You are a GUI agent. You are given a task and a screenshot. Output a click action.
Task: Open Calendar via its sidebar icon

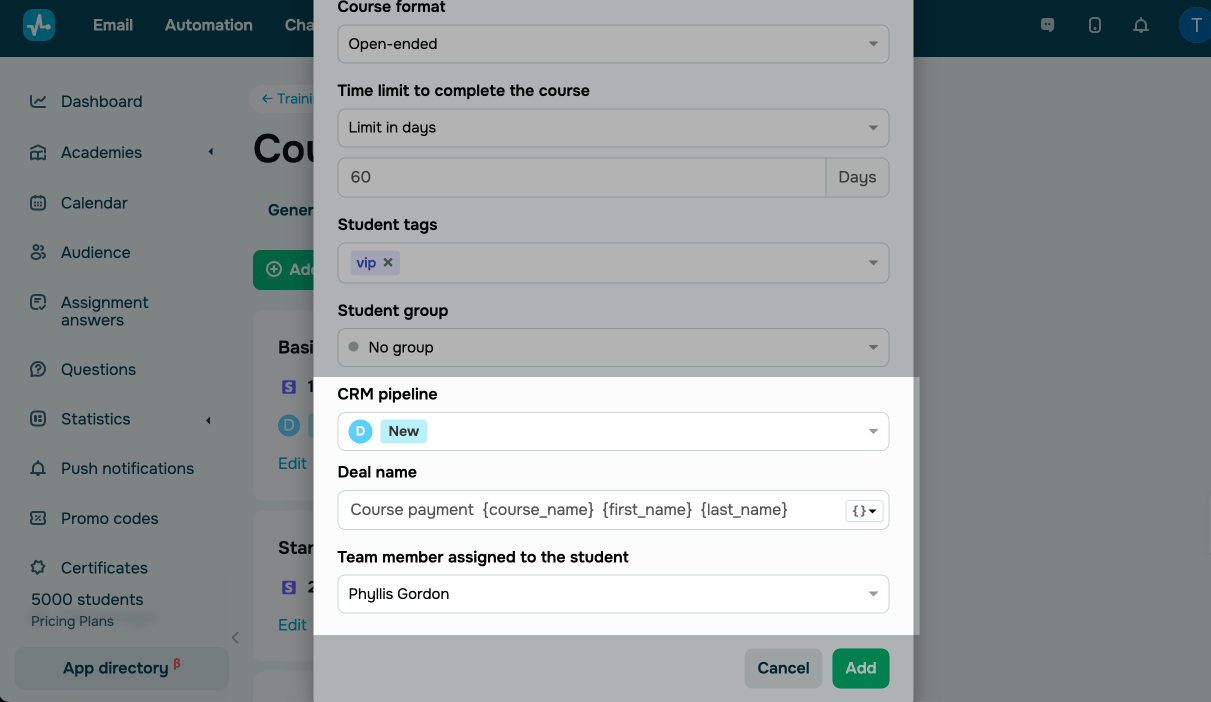click(38, 203)
